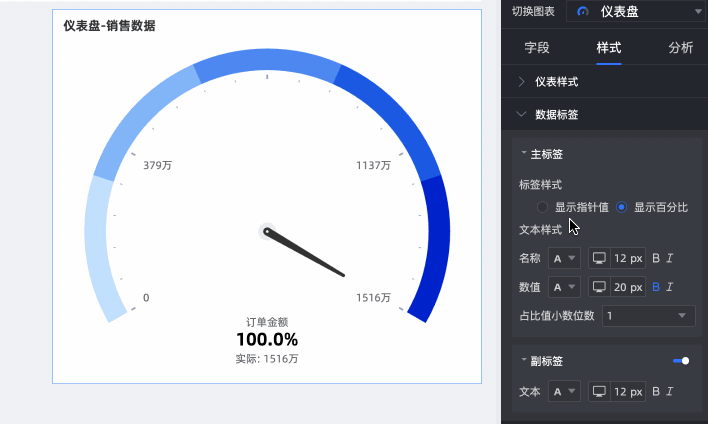The height and width of the screenshot is (424, 708).
Task: Toggle bold for 数值 text
Action: tap(656, 287)
